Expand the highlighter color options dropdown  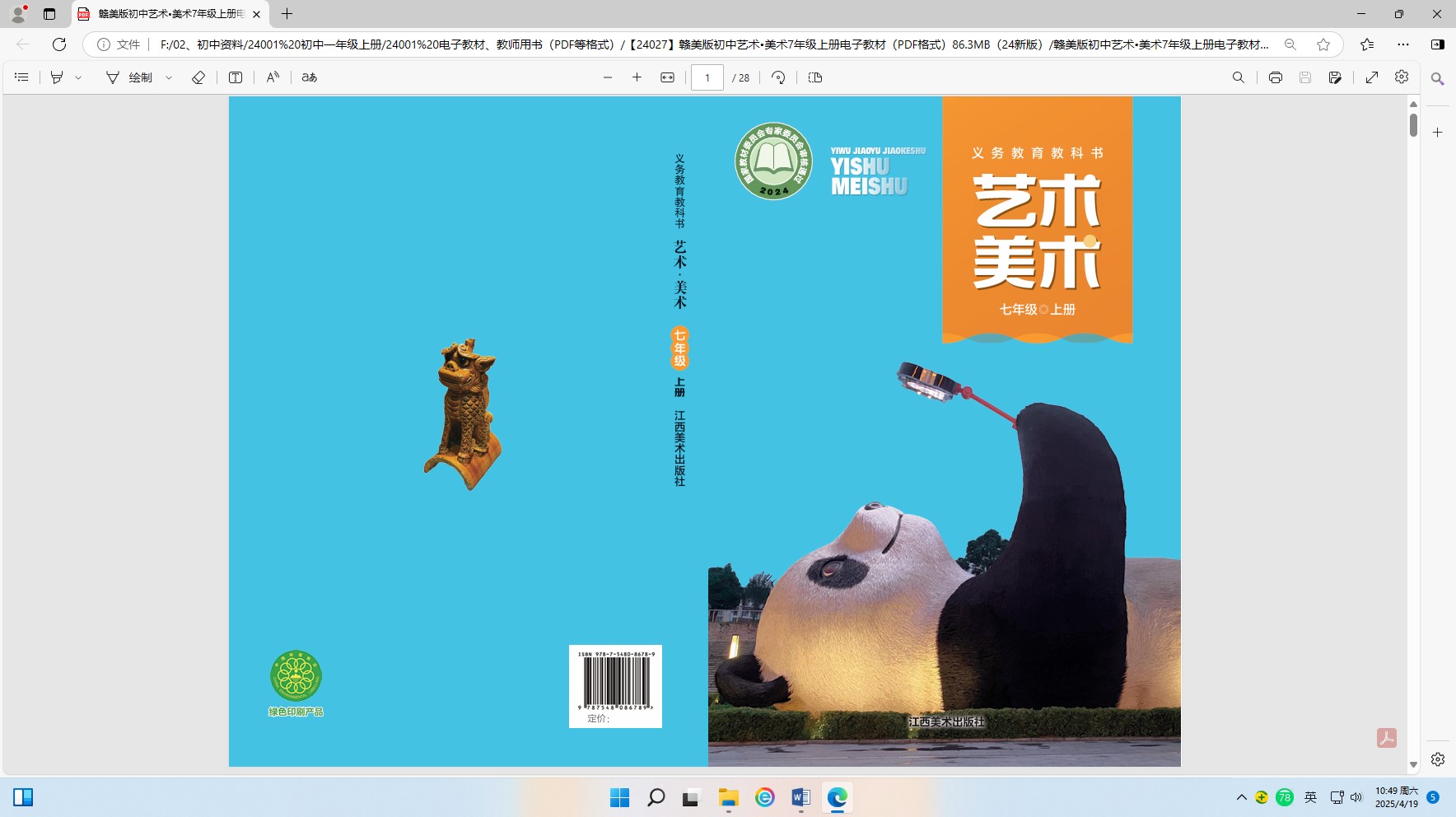tap(79, 77)
